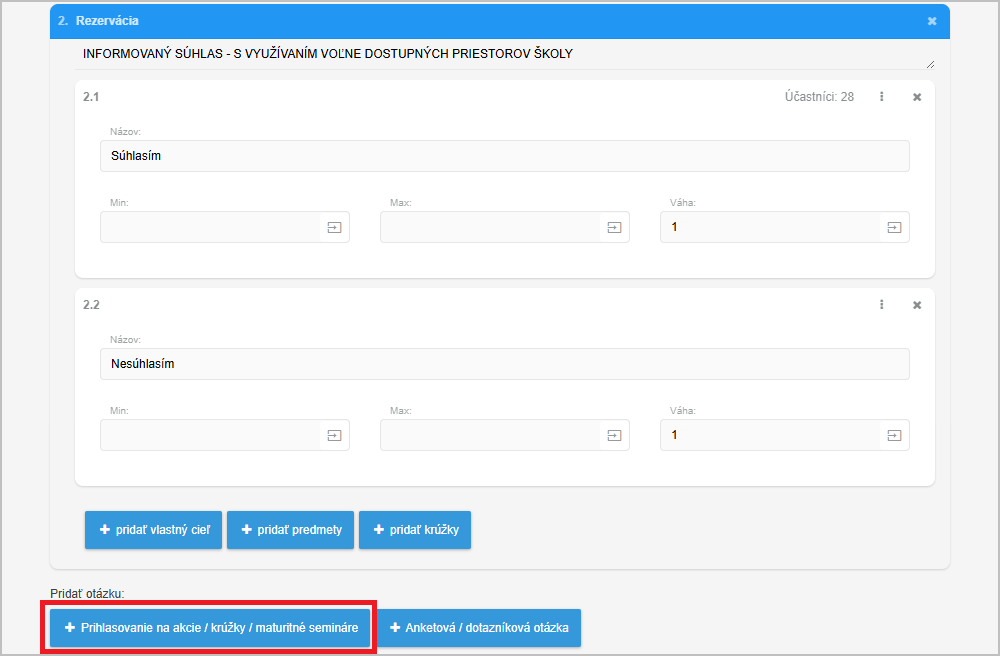Viewport: 1000px width, 656px height.
Task: Open the three-dot menu for option 2.2
Action: pyautogui.click(x=881, y=305)
